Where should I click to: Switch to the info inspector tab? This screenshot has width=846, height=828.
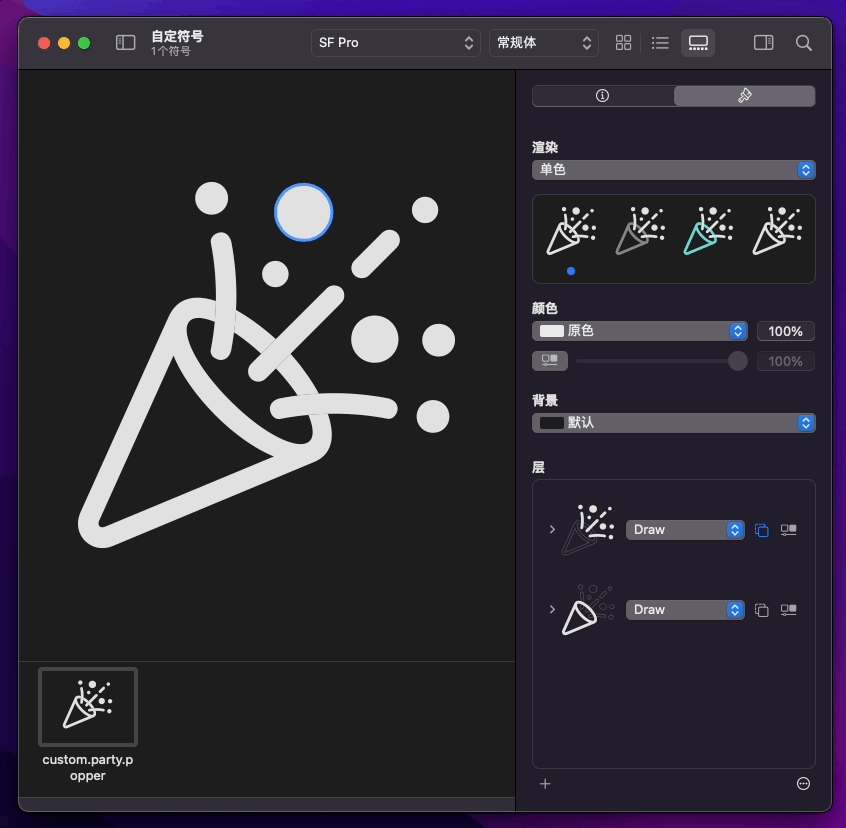pyautogui.click(x=603, y=95)
